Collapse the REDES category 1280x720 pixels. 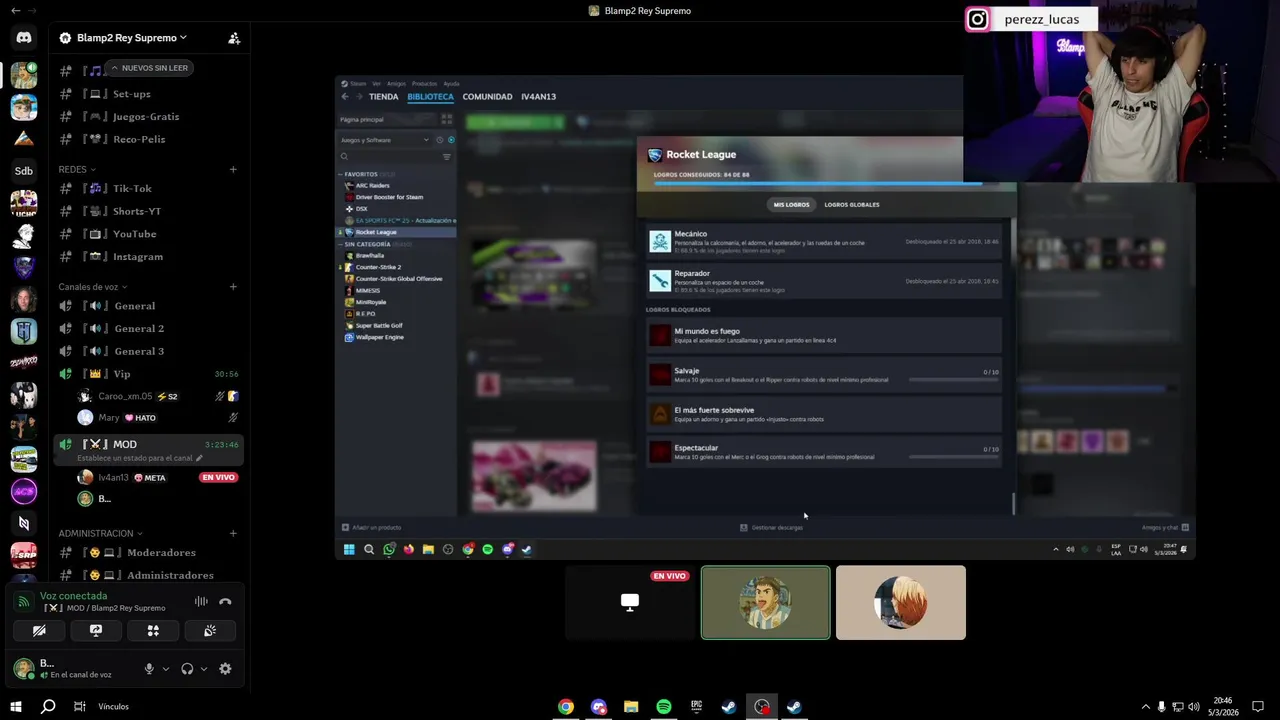click(x=77, y=169)
